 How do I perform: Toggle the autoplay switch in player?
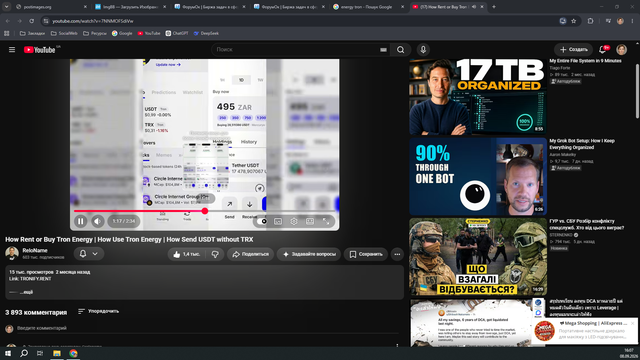pos(262,221)
